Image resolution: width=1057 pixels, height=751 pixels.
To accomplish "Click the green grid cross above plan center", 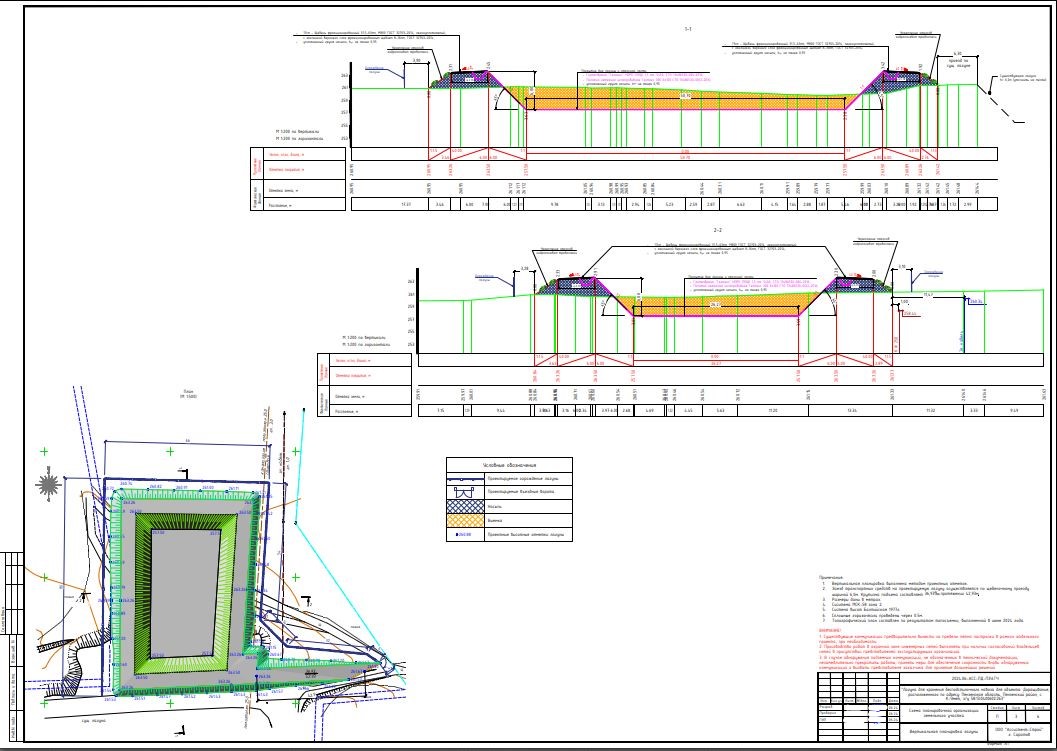I will tap(171, 452).
